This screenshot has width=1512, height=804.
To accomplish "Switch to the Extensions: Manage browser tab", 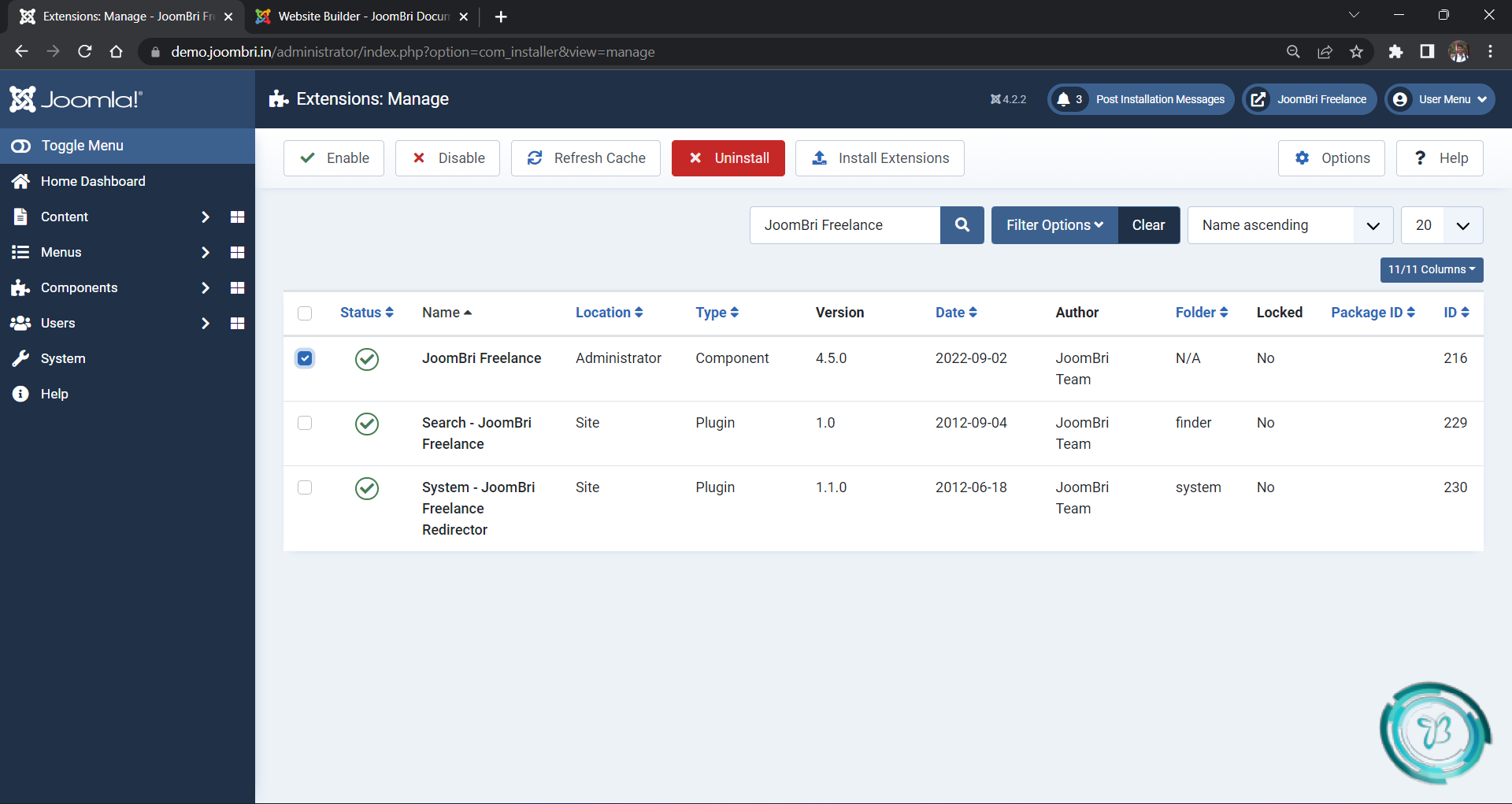I will [126, 17].
